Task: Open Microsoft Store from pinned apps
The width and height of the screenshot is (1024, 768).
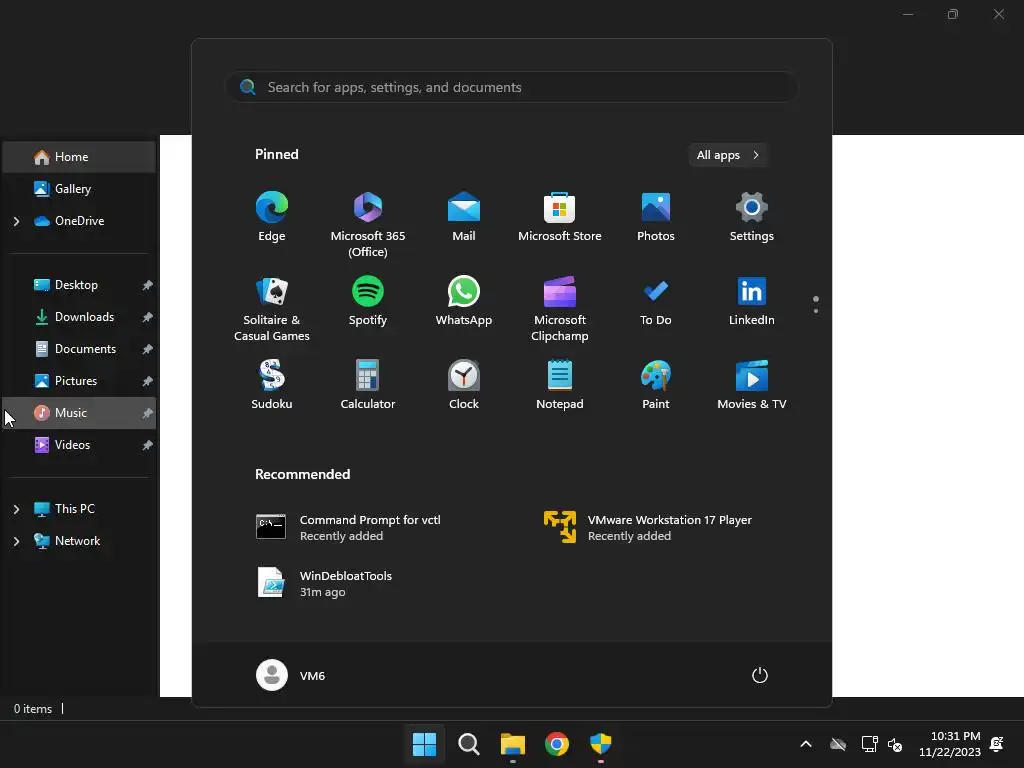Action: click(560, 217)
